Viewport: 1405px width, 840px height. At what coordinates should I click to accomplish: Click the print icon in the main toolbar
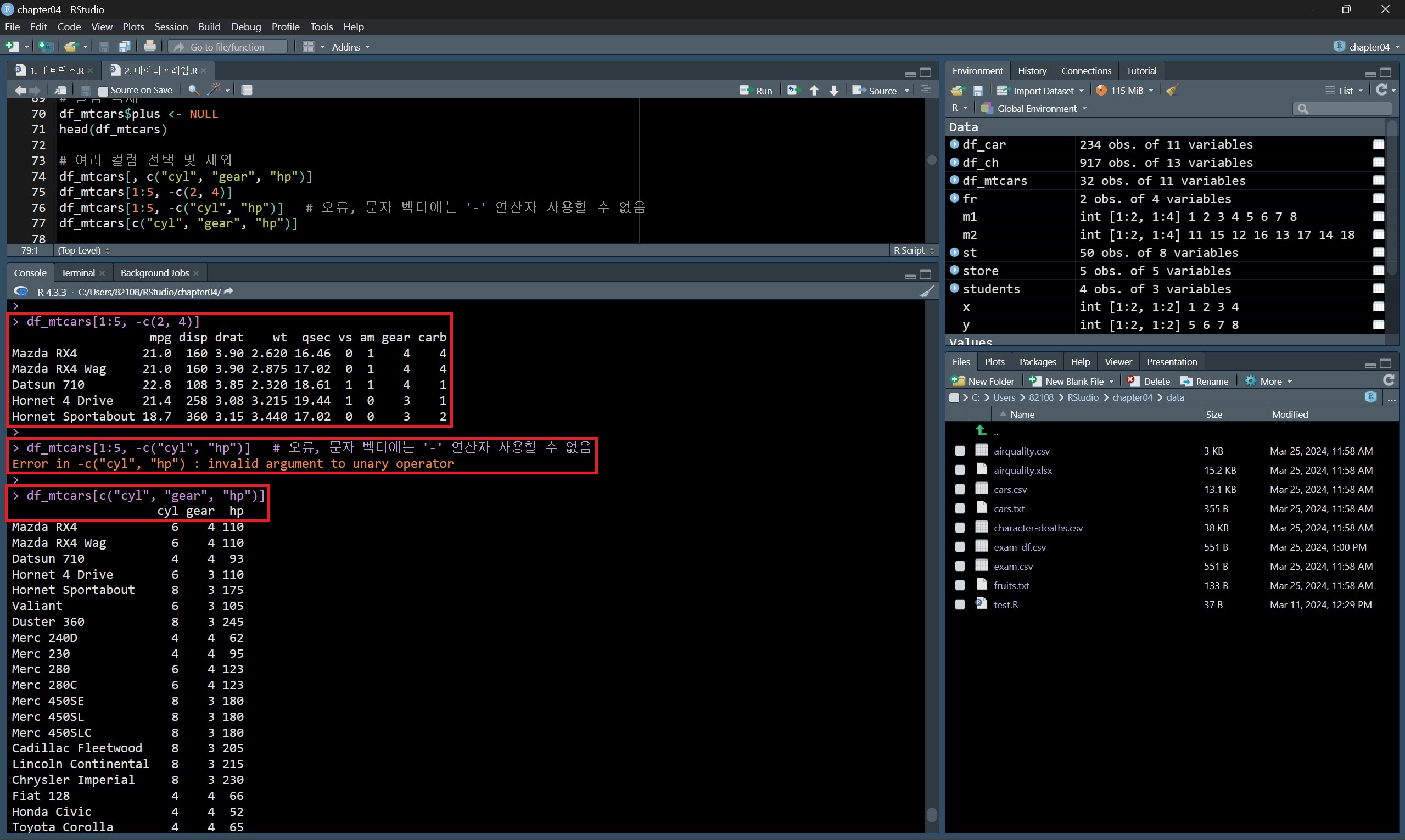[x=149, y=47]
